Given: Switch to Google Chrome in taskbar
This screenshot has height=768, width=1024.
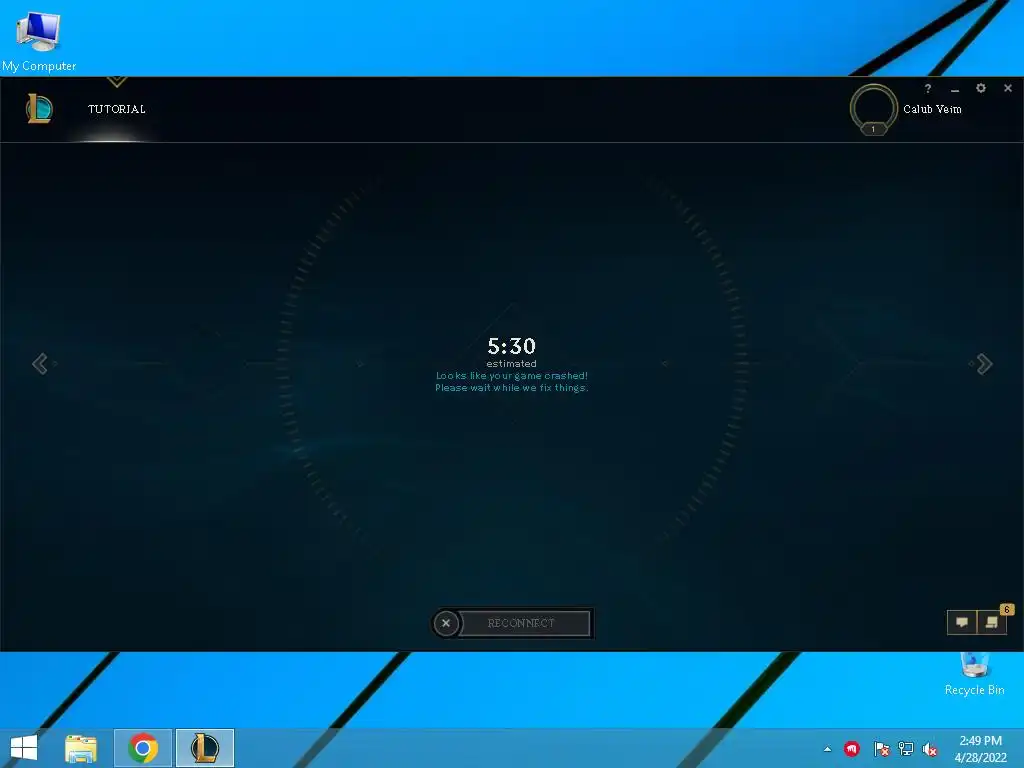Looking at the screenshot, I should coord(143,748).
